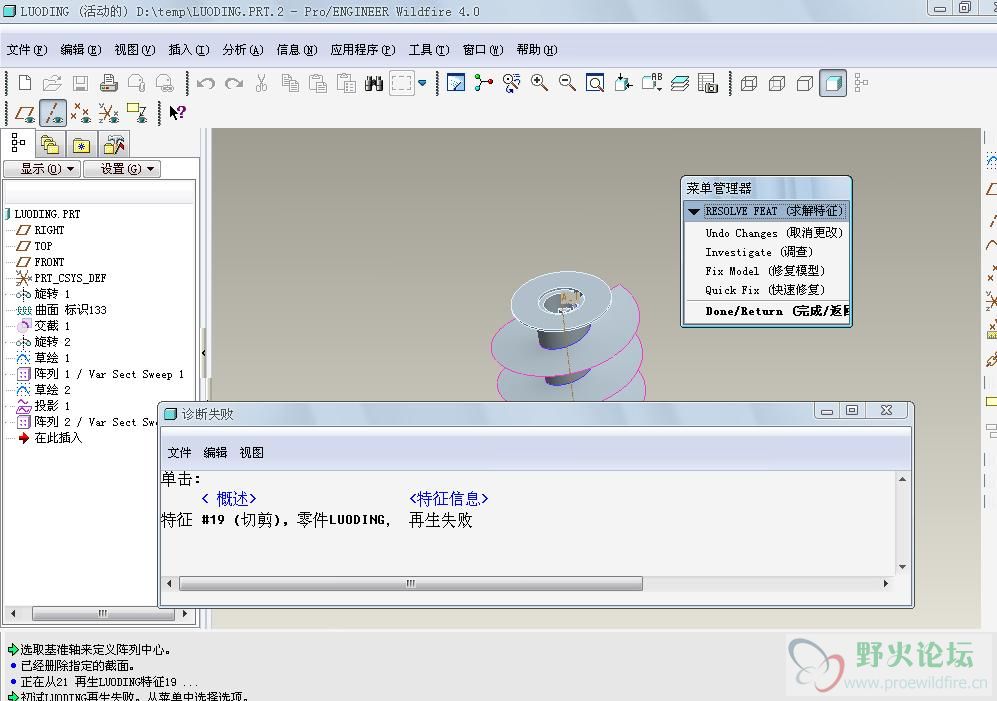The width and height of the screenshot is (997, 701).
Task: Open the 工具(T) main menu
Action: pyautogui.click(x=429, y=50)
